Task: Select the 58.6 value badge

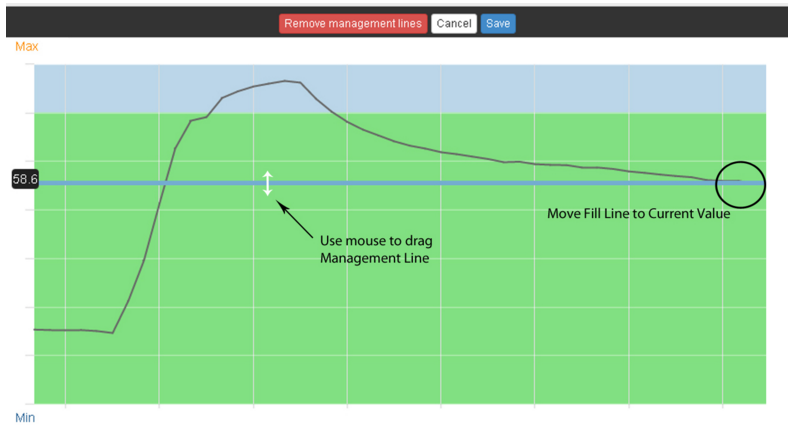Action: pos(24,180)
